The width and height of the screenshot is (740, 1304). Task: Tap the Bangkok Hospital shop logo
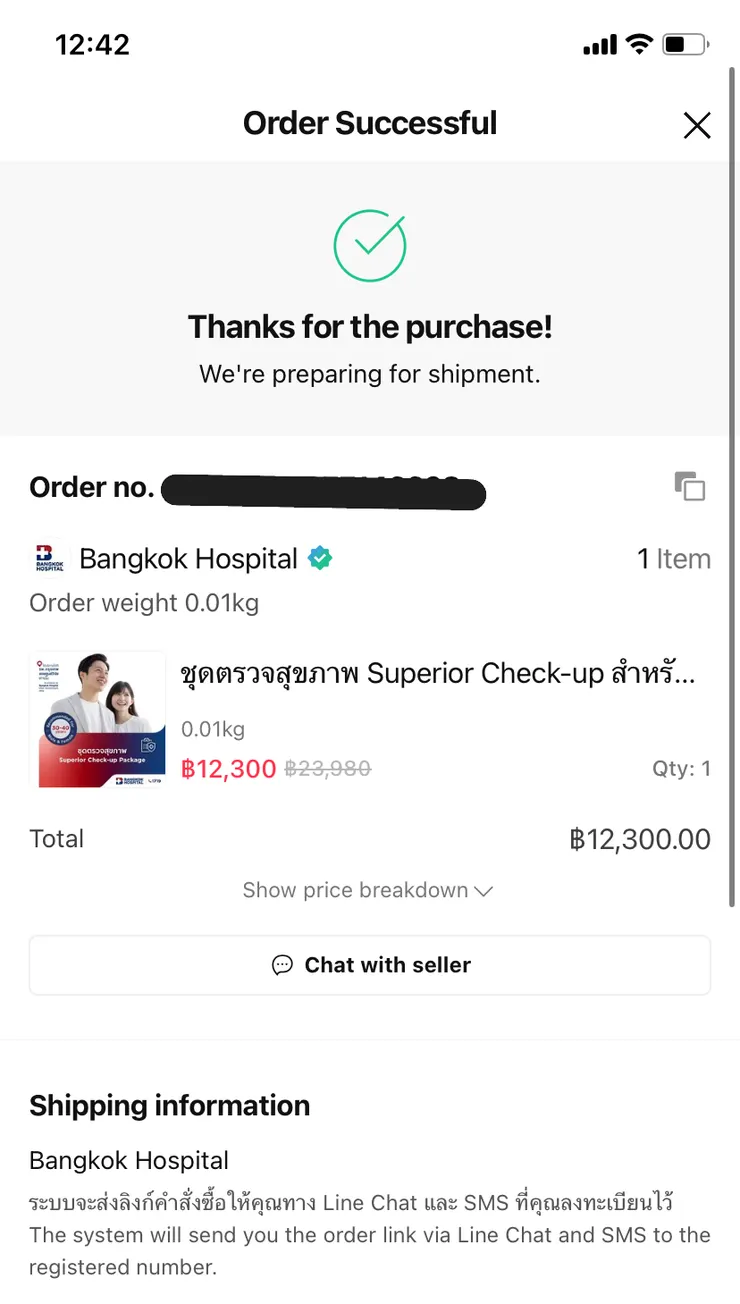click(49, 558)
